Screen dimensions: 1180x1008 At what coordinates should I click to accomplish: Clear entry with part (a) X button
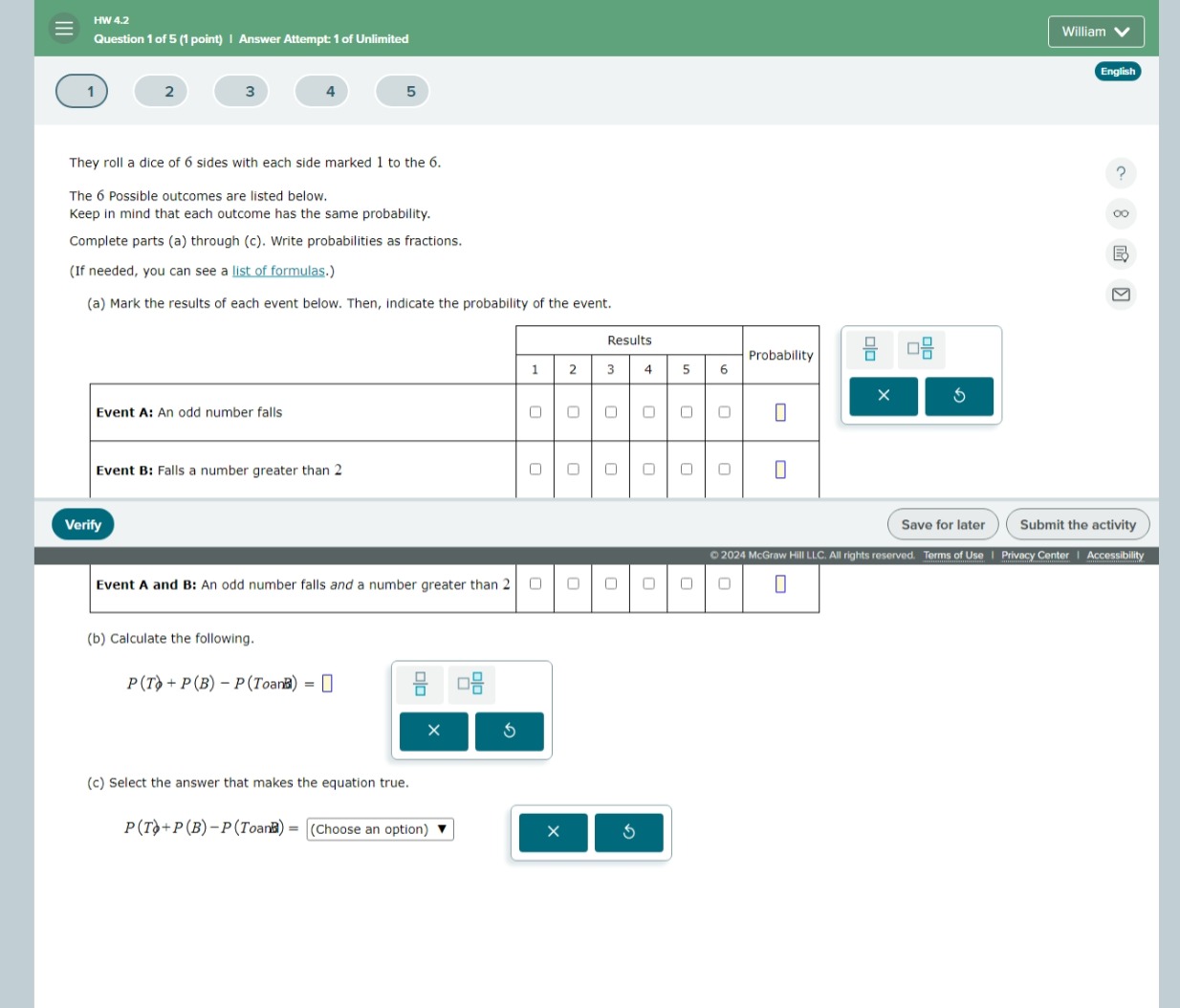point(884,396)
